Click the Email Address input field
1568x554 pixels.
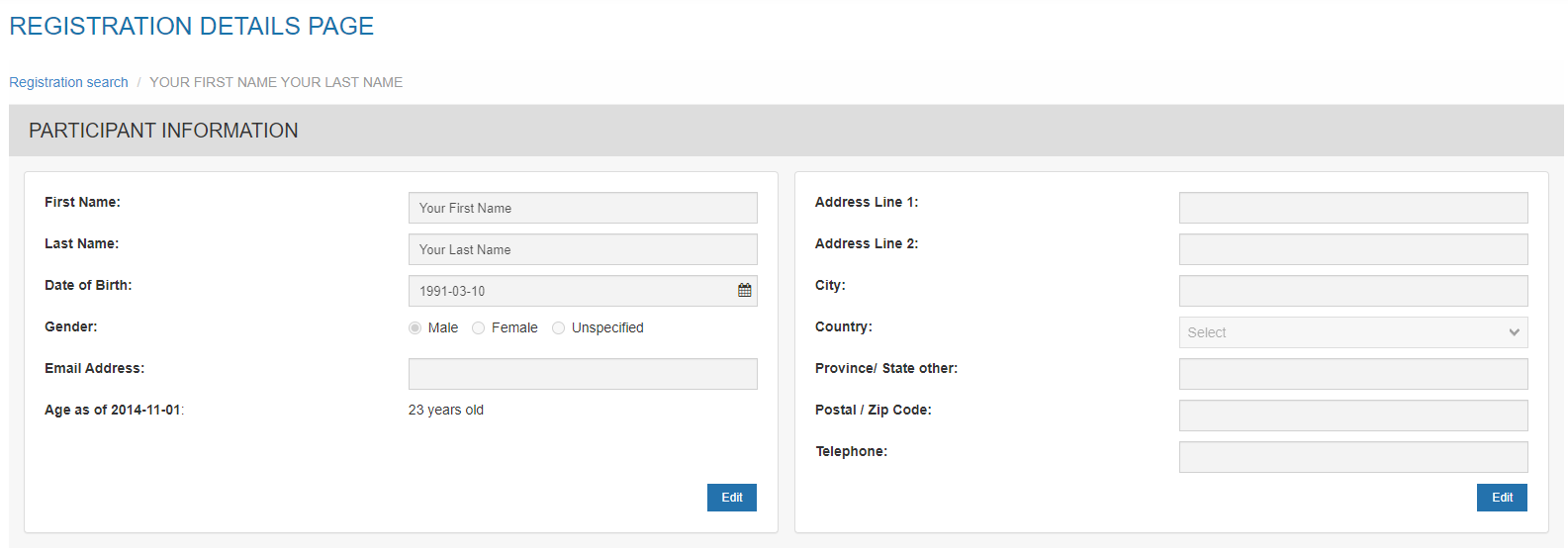pyautogui.click(x=582, y=374)
